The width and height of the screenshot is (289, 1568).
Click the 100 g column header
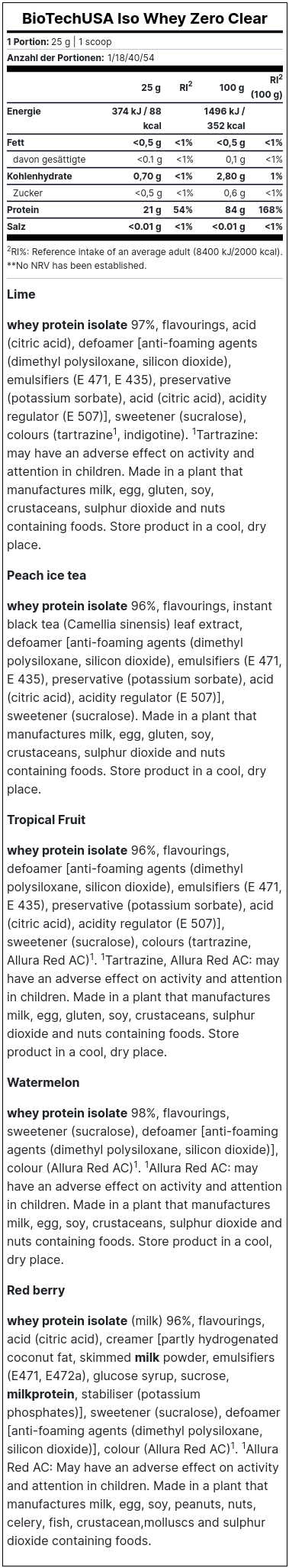(232, 88)
